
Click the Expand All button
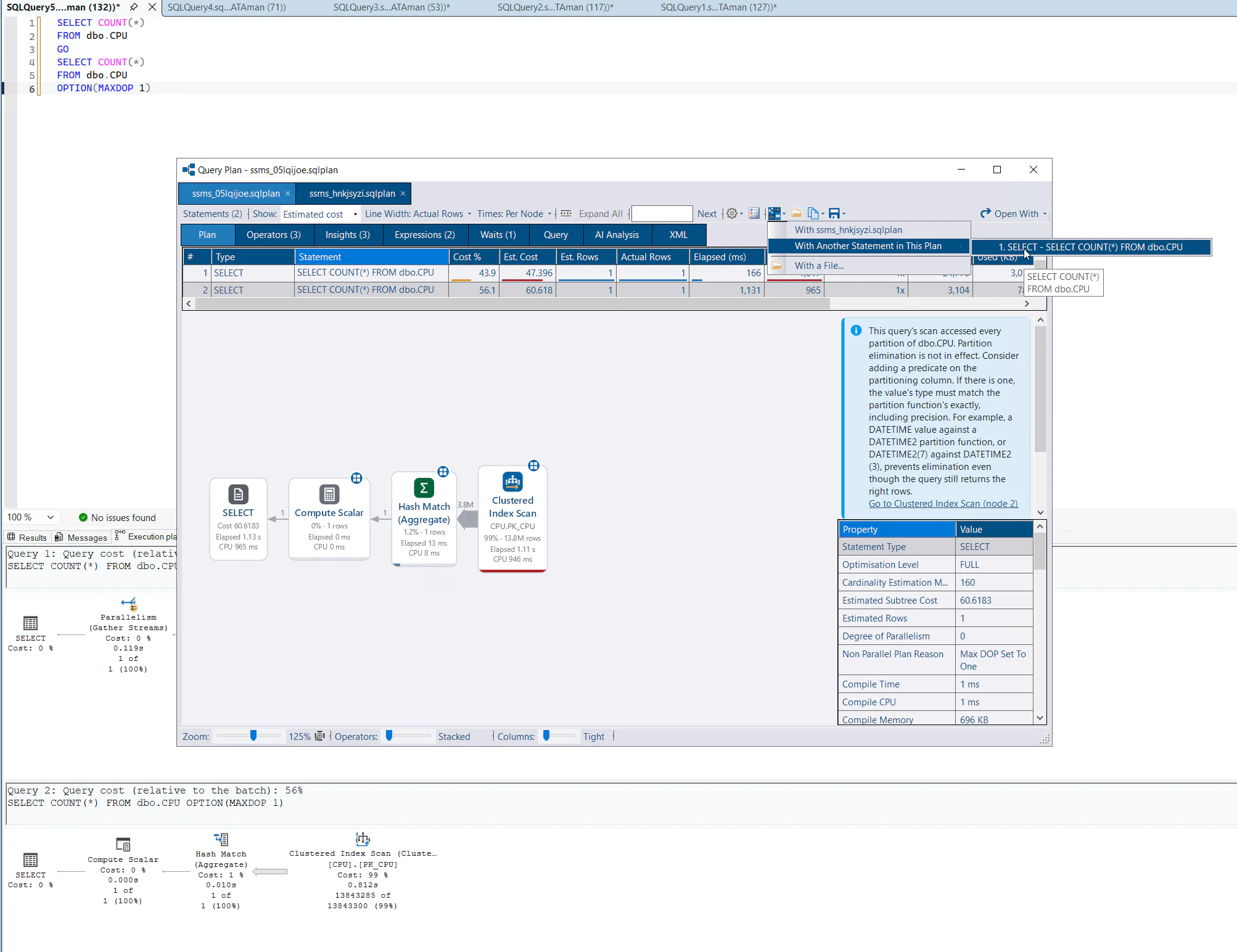[x=601, y=214]
